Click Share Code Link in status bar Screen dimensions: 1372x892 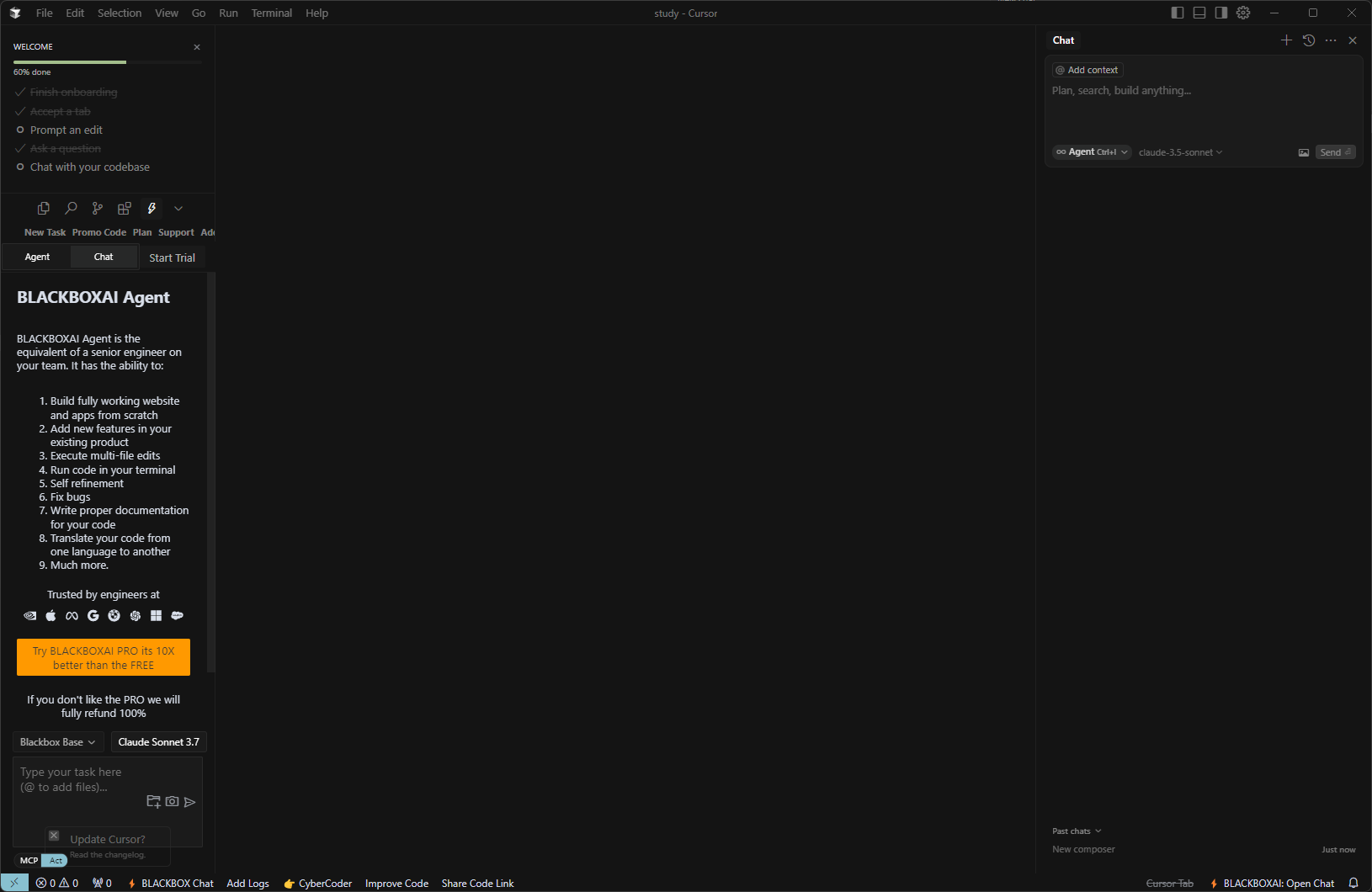pyautogui.click(x=477, y=883)
